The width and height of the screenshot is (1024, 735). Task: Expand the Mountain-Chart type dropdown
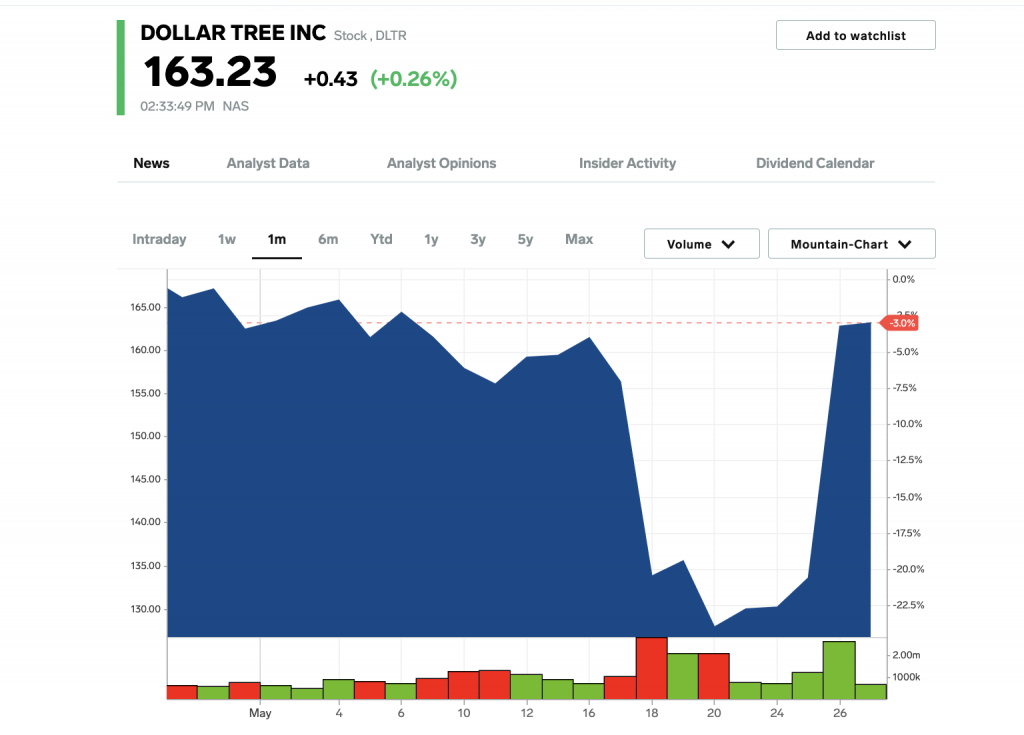[x=852, y=244]
